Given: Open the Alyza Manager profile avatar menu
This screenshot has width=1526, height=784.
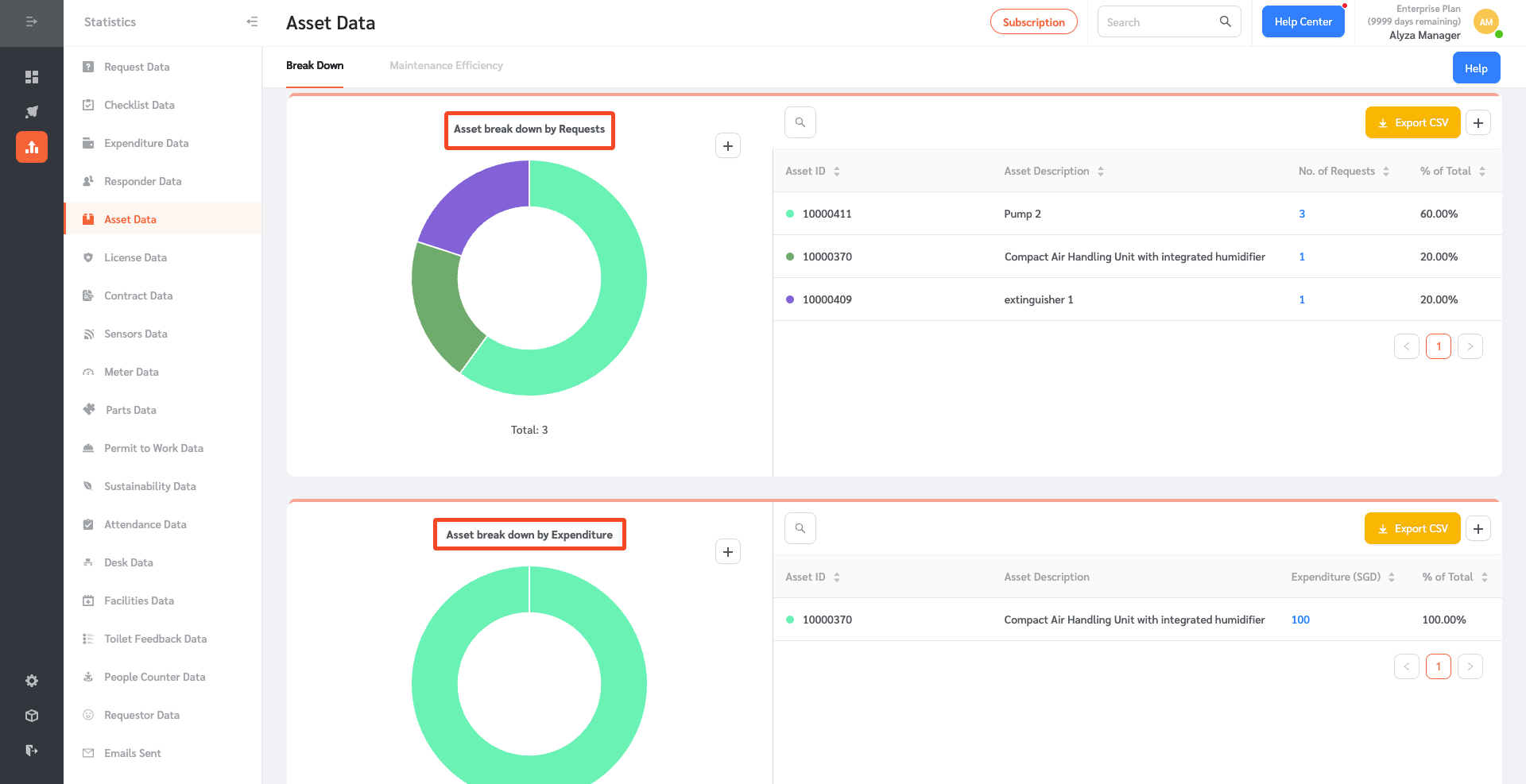Looking at the screenshot, I should pos(1487,22).
